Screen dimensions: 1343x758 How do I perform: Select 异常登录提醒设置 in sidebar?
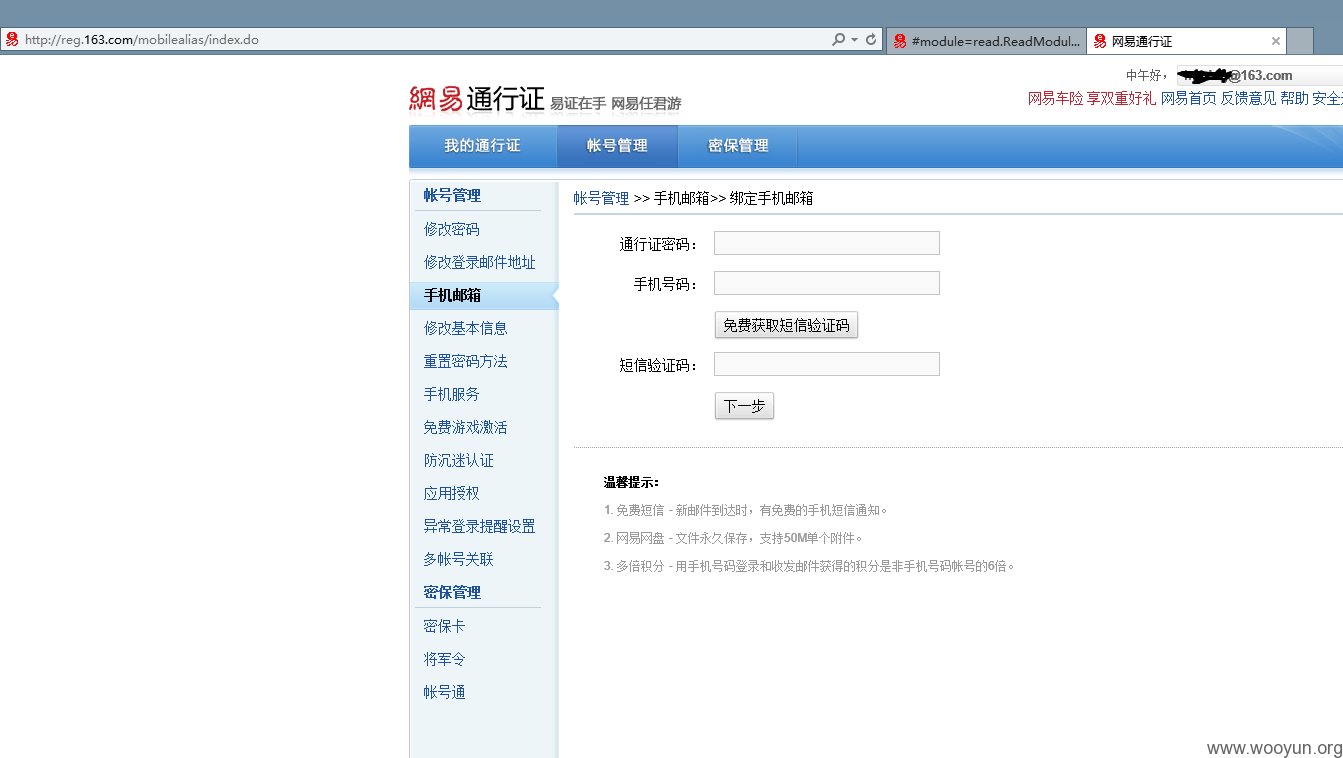tap(479, 526)
